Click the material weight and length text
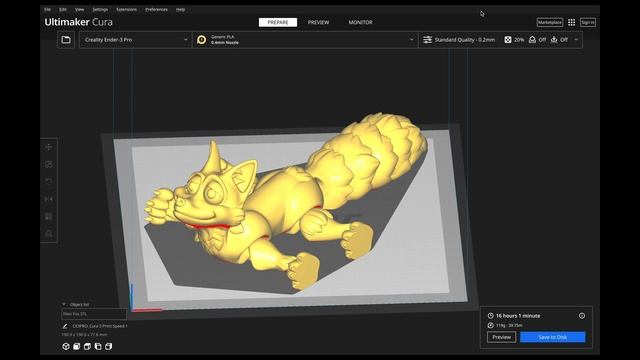Screen dimensions: 640x360 509,325
